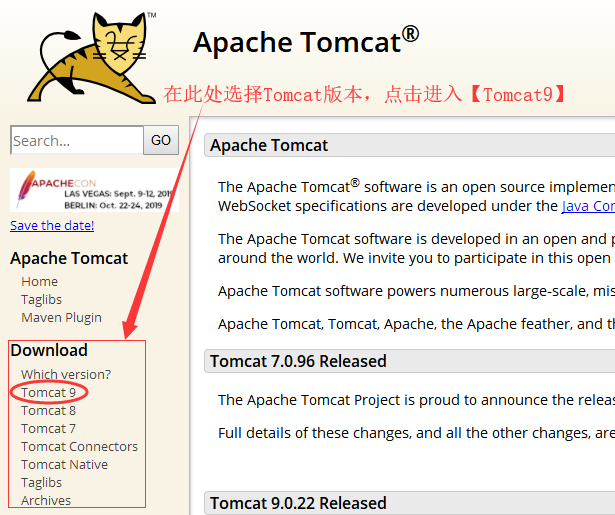Viewport: 615px width, 515px height.
Task: Open Taglibs under Apache Tomcat section
Action: coord(42,300)
